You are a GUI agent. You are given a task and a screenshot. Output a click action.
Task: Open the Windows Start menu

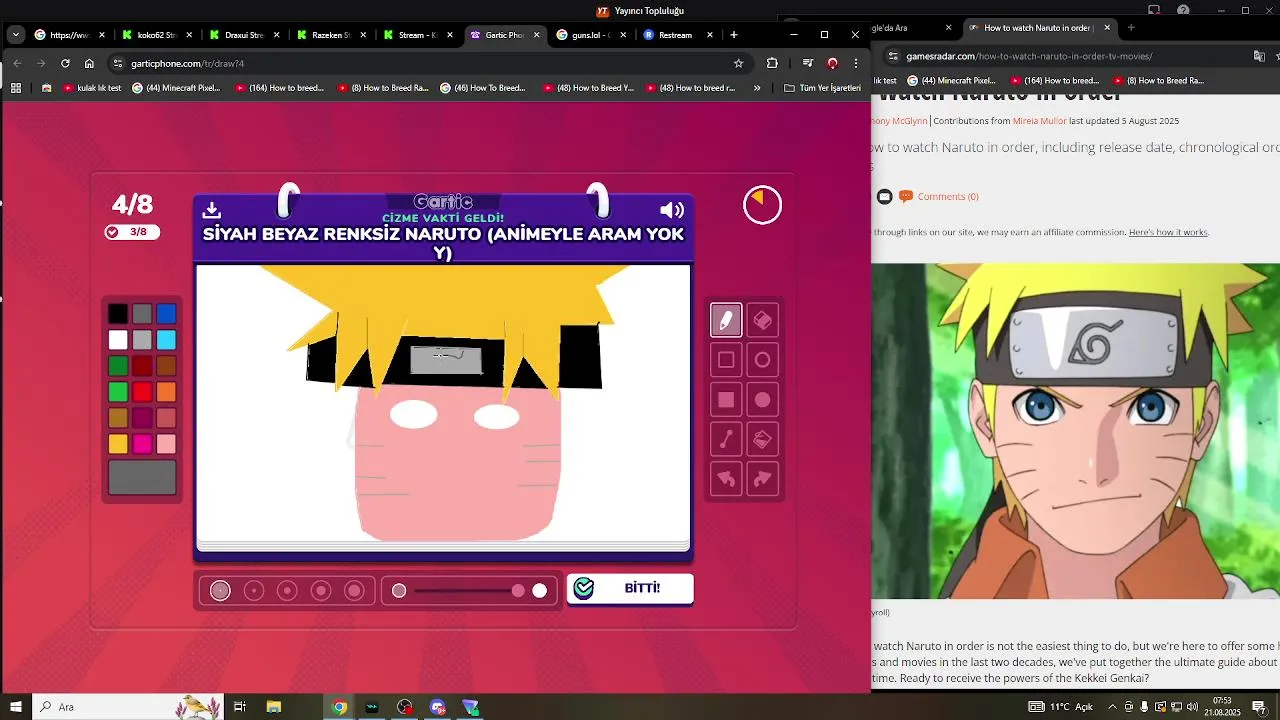(16, 707)
